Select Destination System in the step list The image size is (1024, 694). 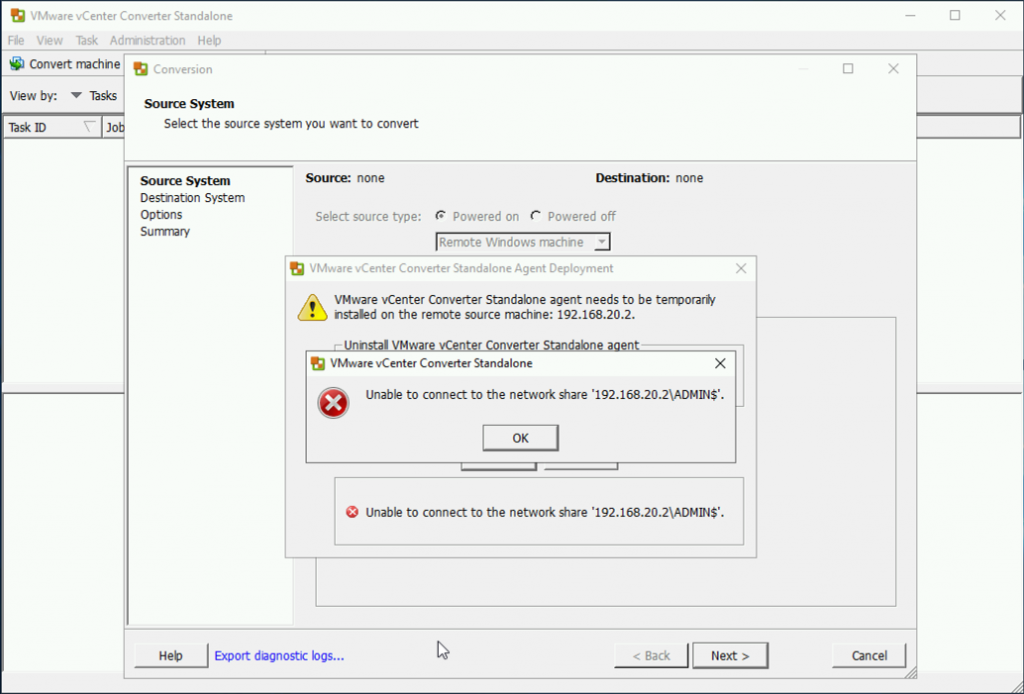tap(192, 198)
